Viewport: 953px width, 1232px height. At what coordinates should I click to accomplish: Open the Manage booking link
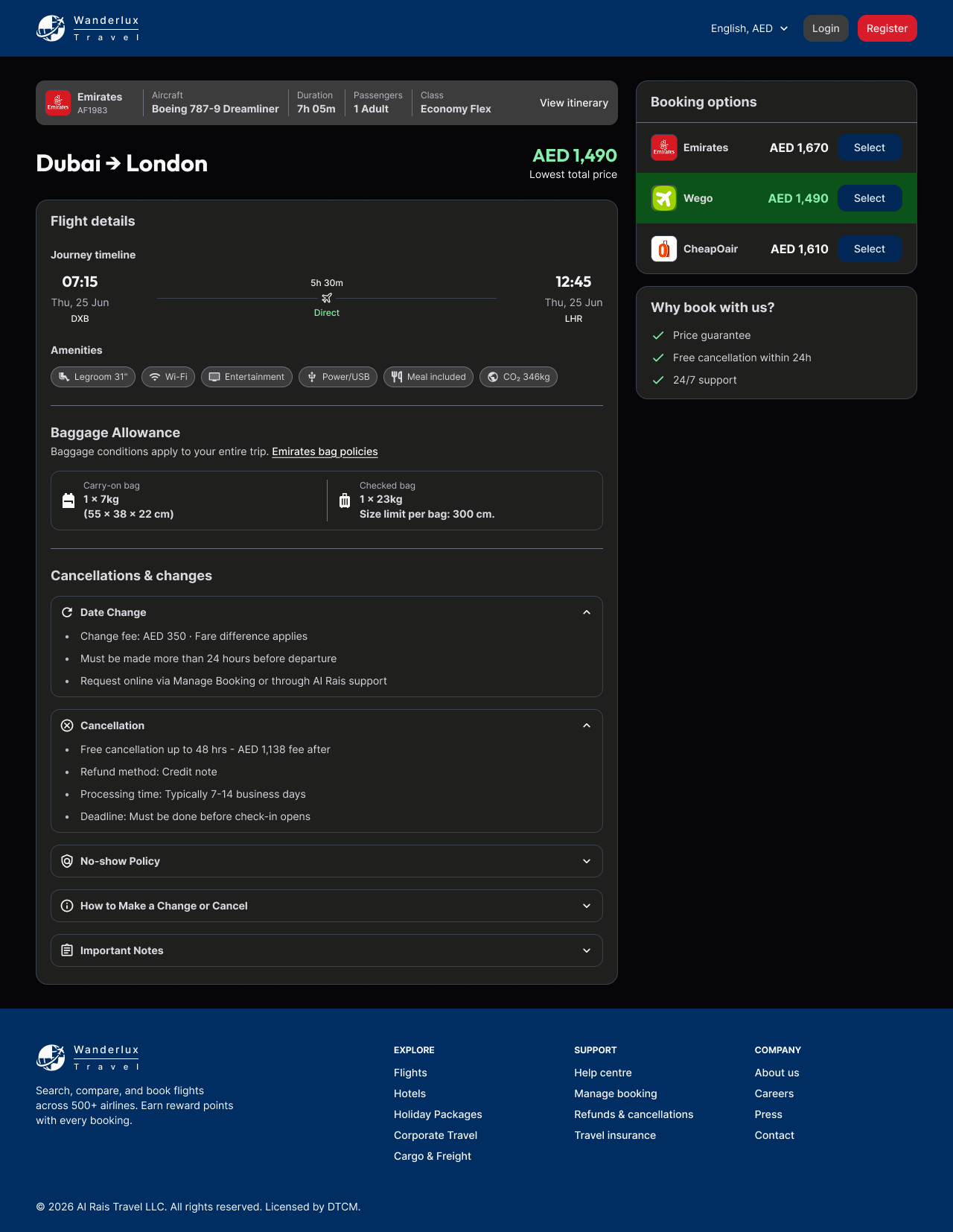[x=616, y=1093]
